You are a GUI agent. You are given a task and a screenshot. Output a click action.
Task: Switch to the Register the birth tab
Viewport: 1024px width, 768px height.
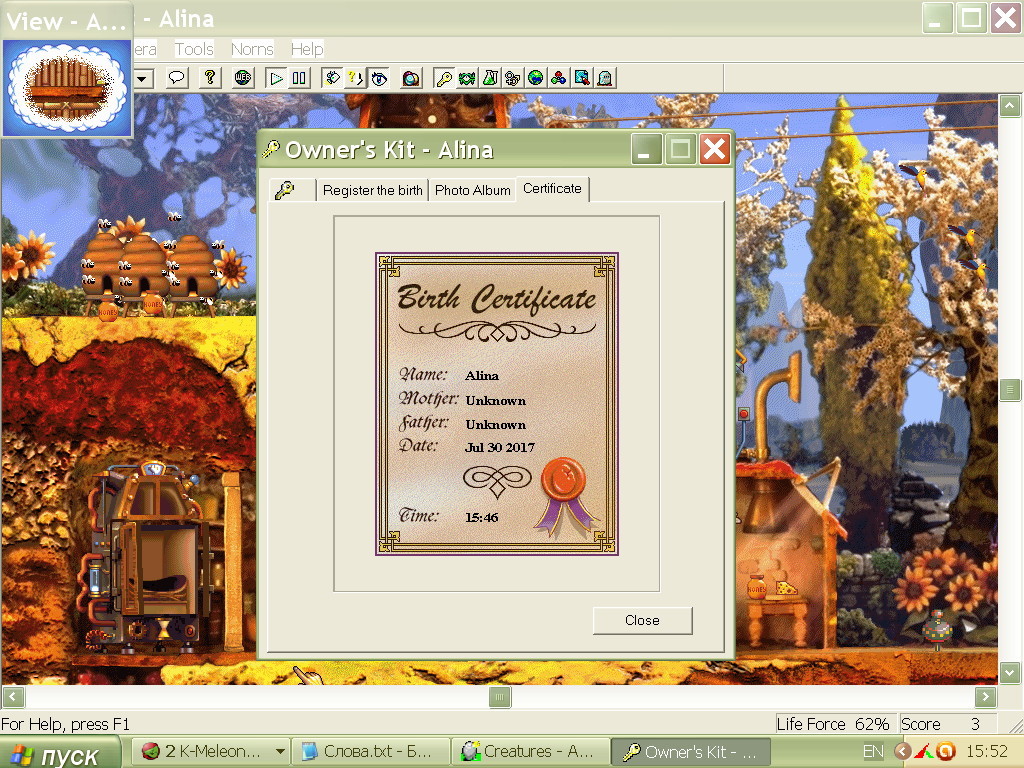[372, 190]
